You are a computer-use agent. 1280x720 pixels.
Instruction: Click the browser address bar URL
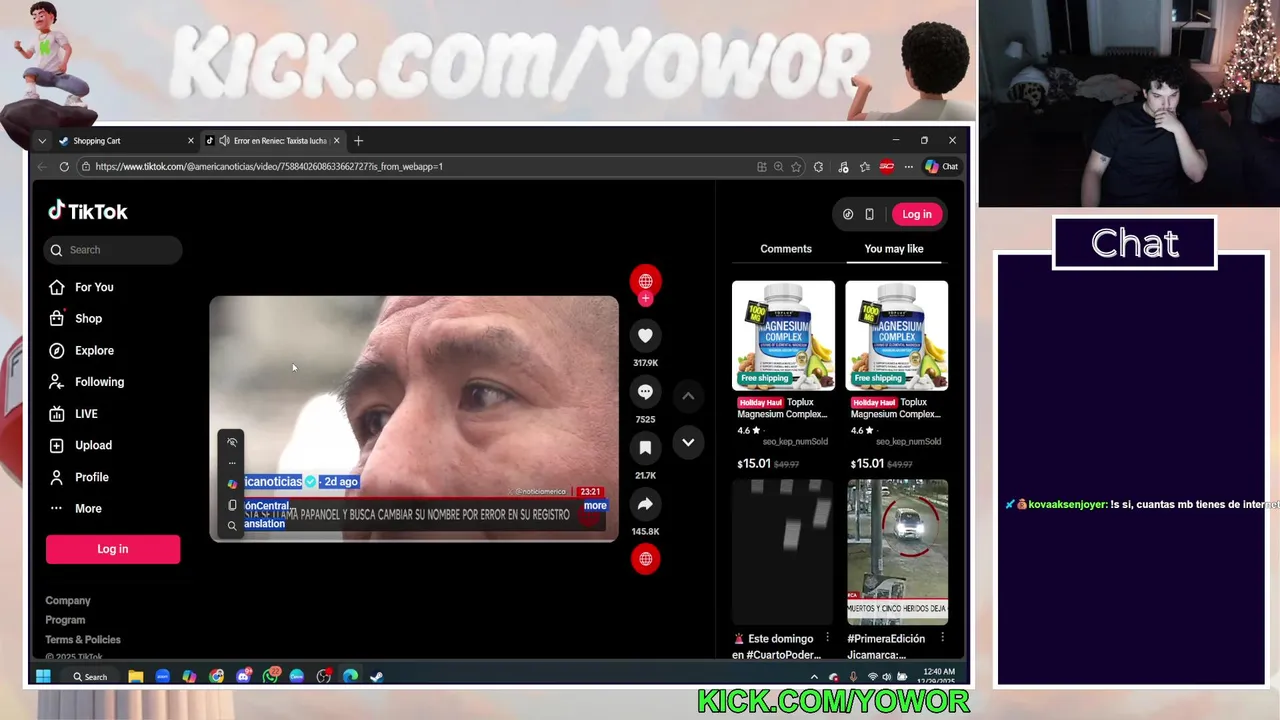(x=269, y=167)
